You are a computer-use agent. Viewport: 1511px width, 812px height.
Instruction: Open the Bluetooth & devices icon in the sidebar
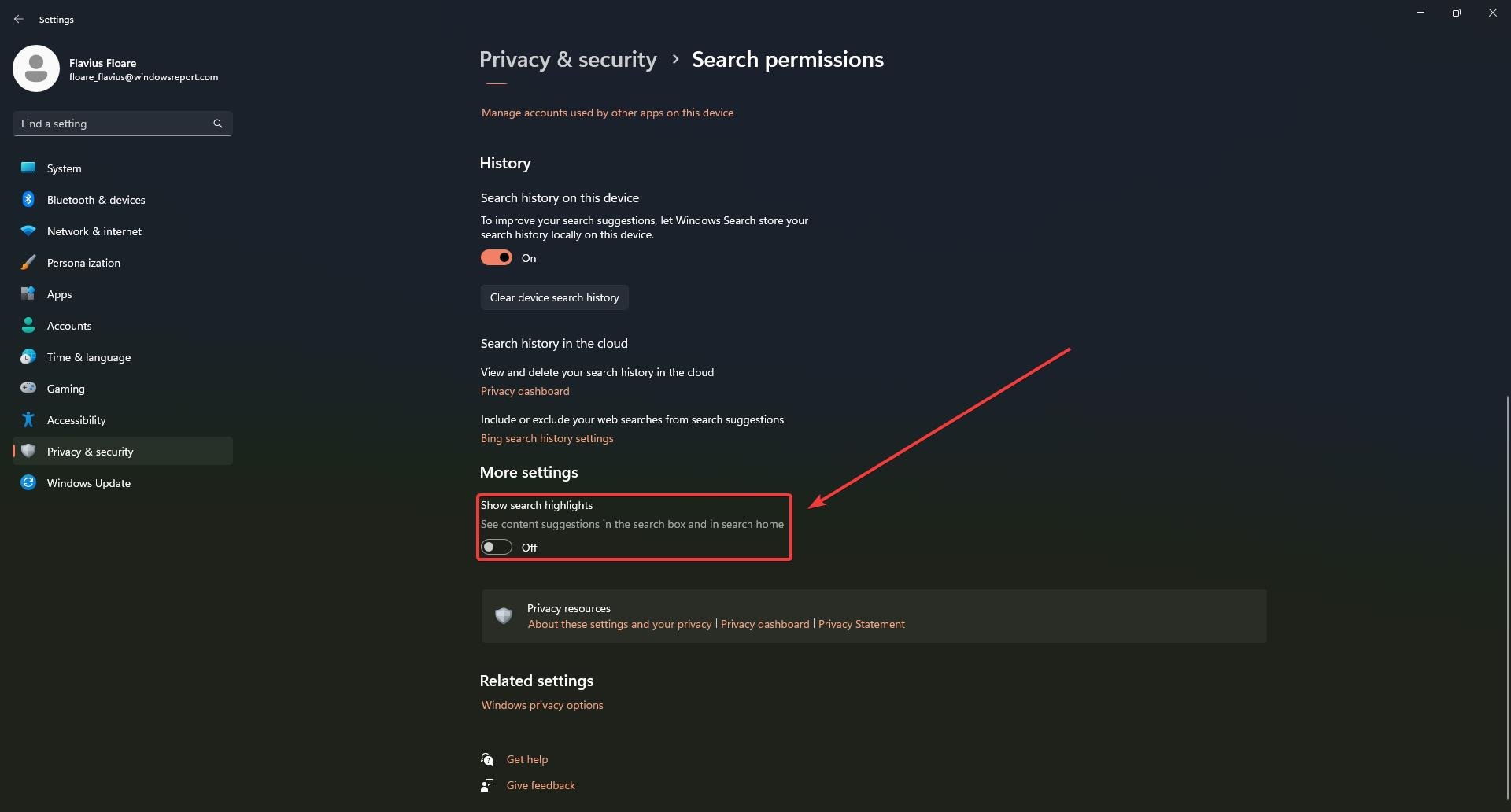click(28, 200)
